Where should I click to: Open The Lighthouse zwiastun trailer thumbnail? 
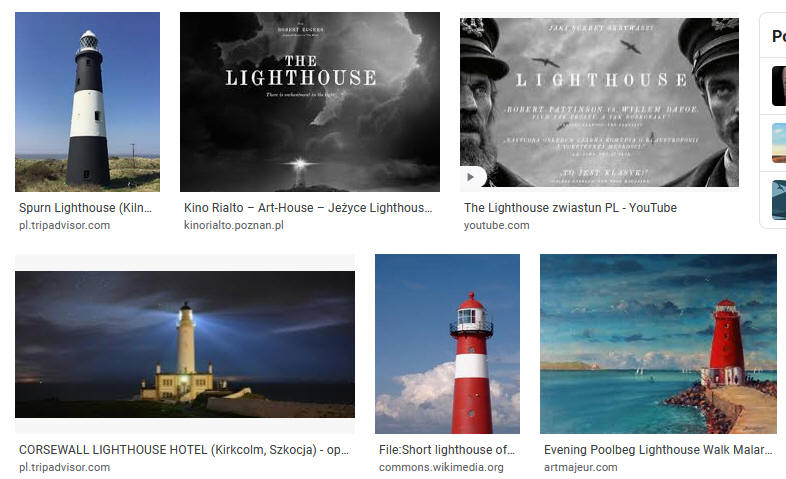599,102
